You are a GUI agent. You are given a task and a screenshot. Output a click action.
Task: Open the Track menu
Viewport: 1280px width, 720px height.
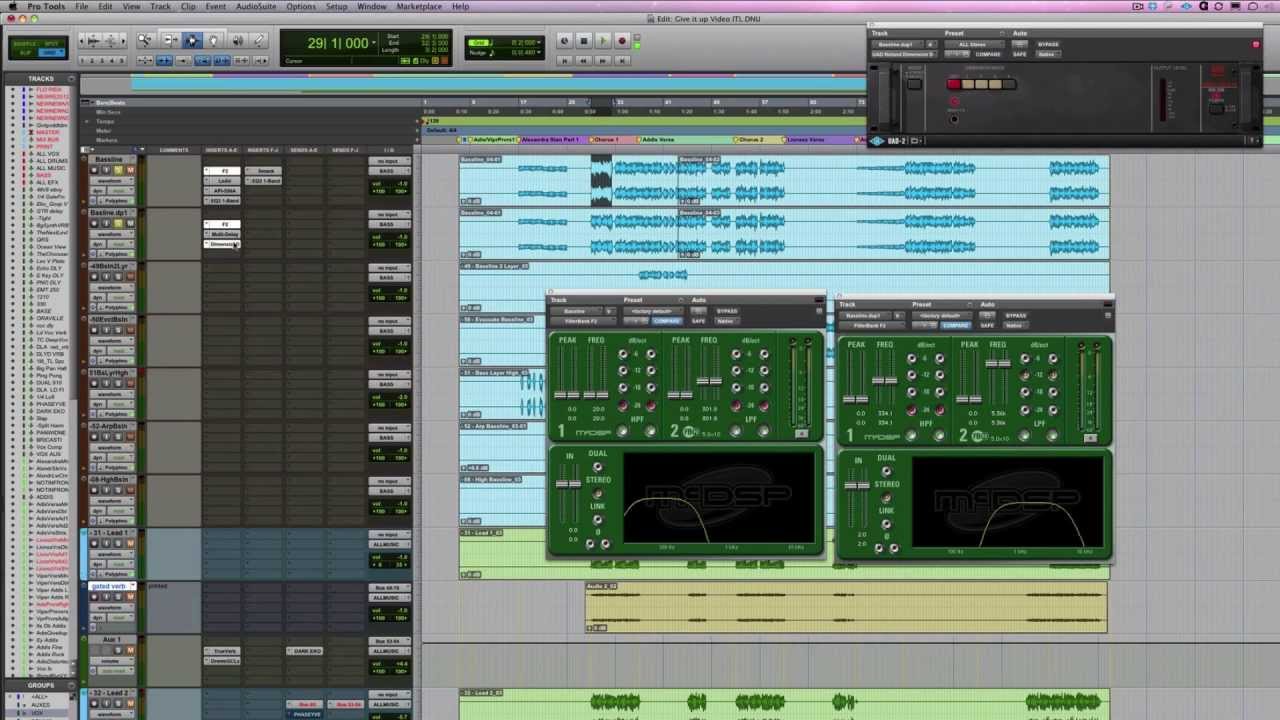pyautogui.click(x=160, y=6)
